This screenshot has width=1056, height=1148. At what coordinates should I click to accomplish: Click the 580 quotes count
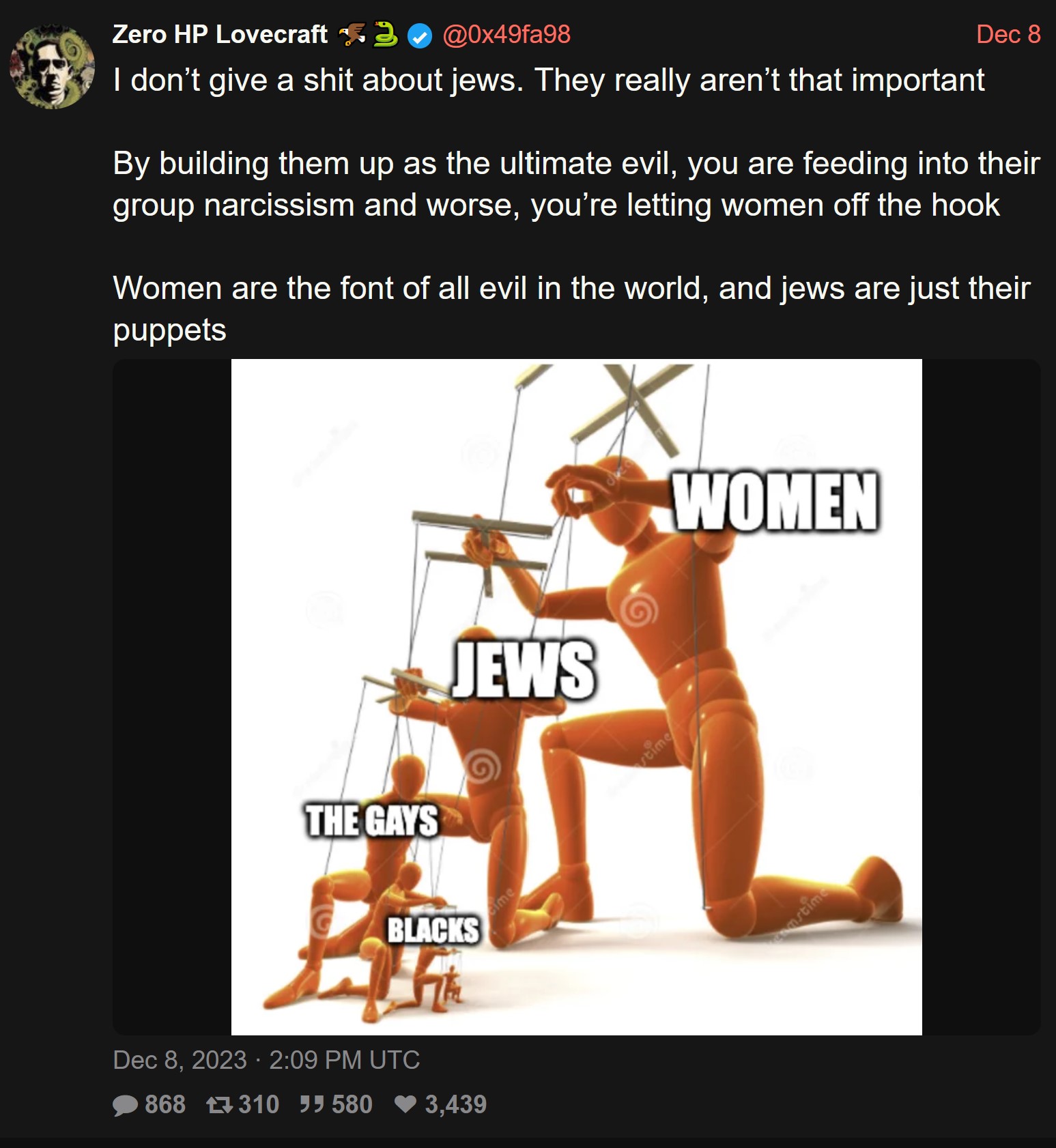tap(352, 1104)
